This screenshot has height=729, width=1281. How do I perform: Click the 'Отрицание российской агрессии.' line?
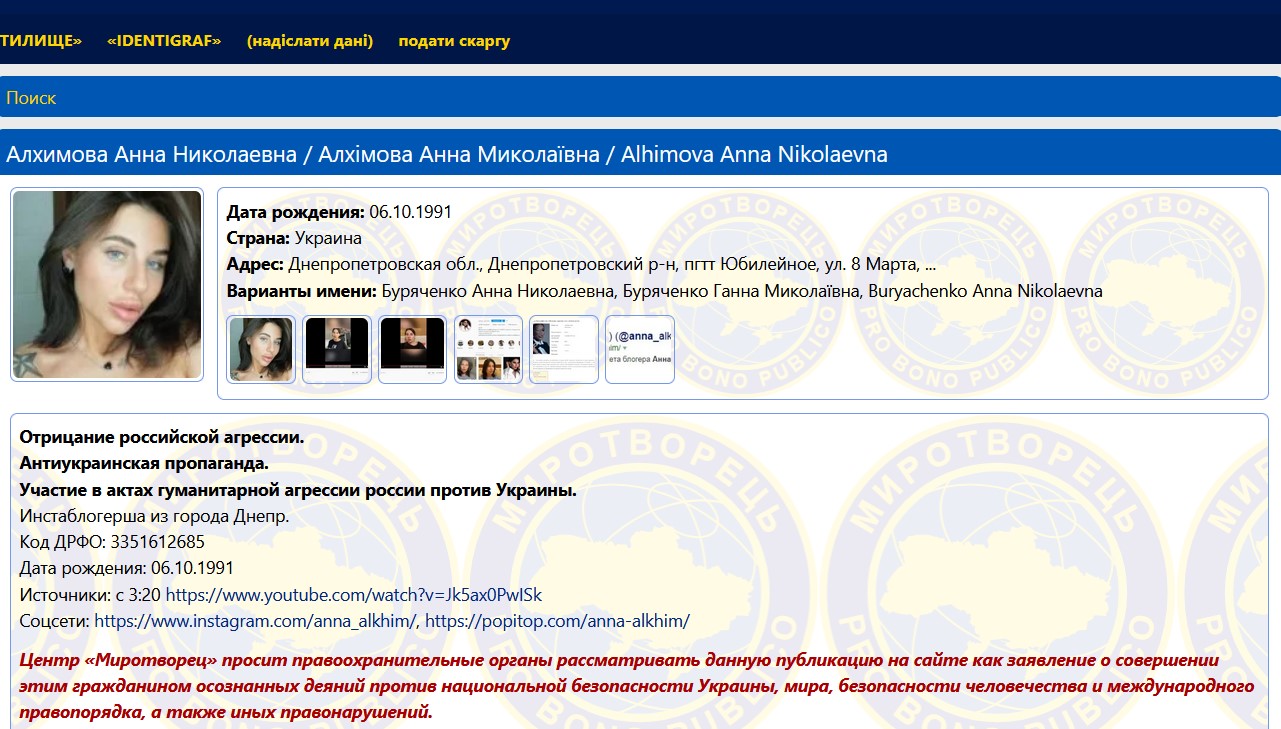click(x=161, y=438)
